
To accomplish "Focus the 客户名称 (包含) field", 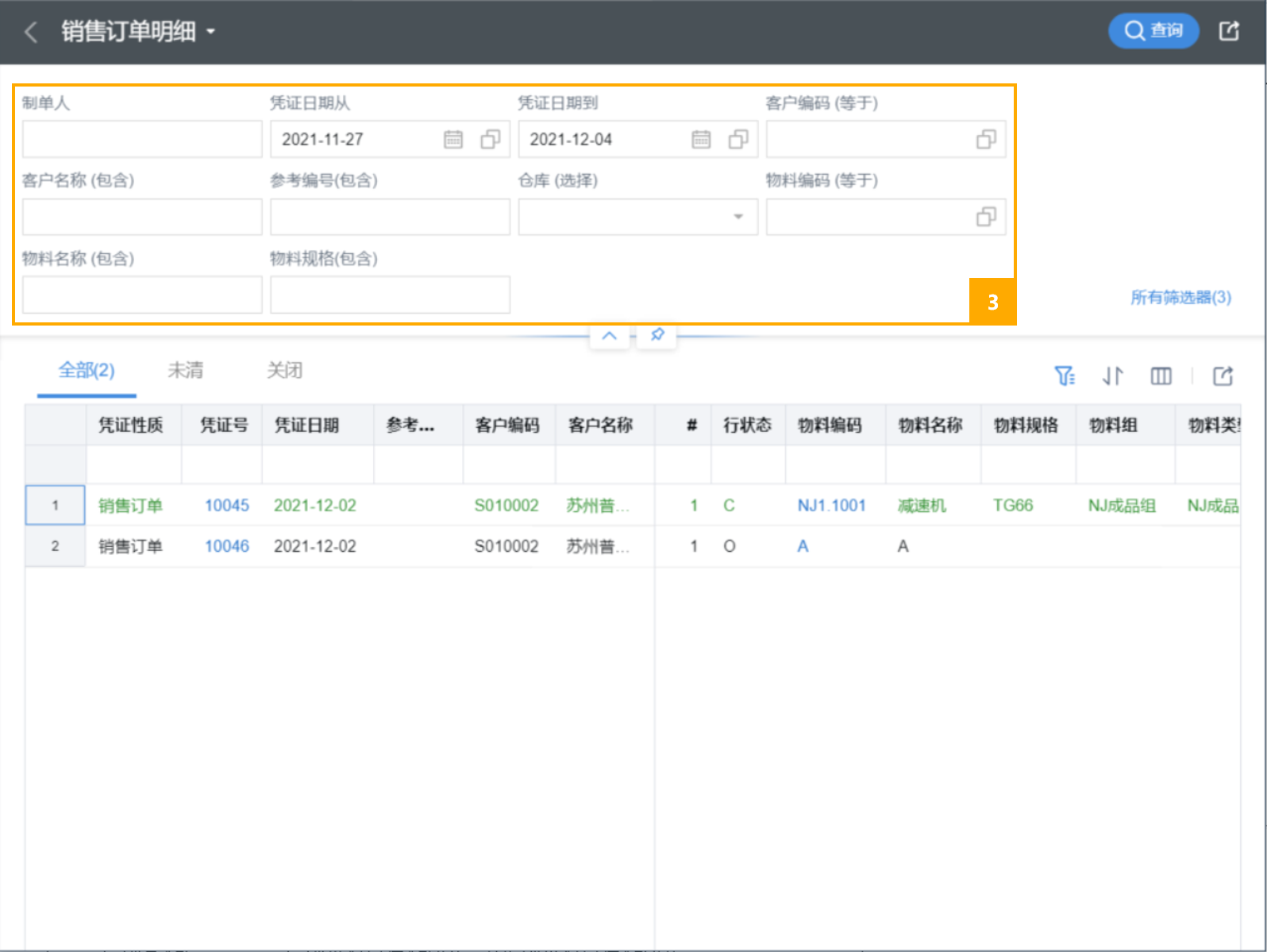I will point(142,217).
